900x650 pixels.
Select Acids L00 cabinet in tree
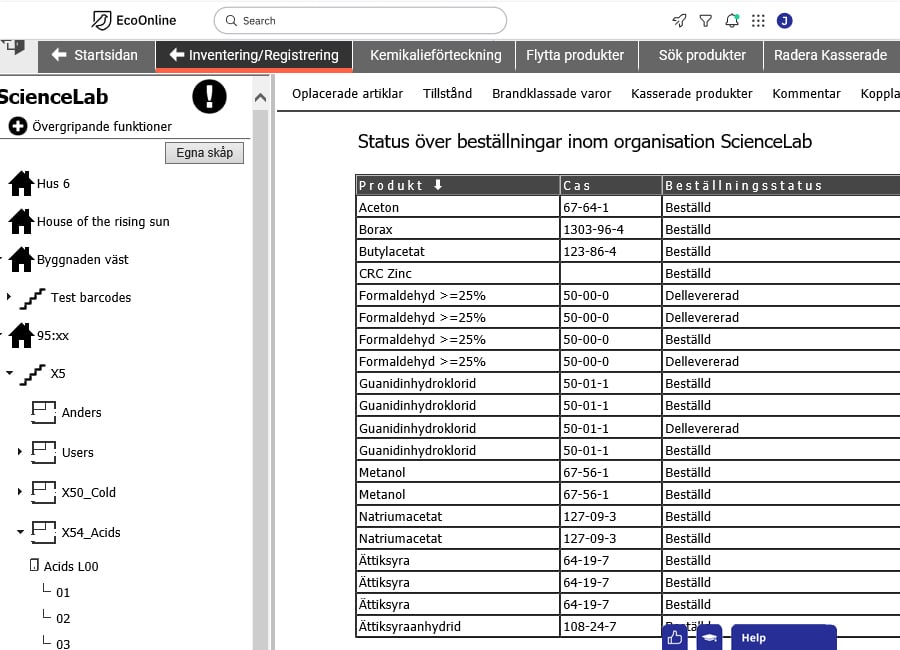pyautogui.click(x=64, y=566)
